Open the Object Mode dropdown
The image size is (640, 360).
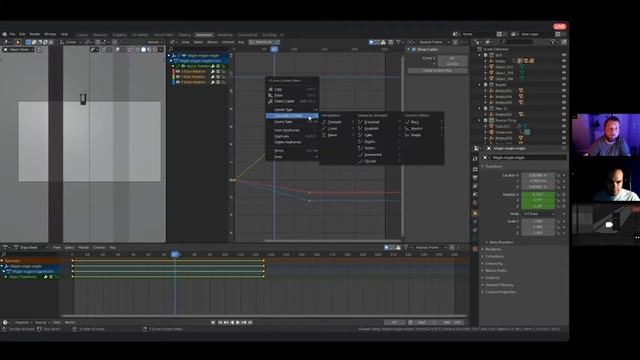point(19,49)
